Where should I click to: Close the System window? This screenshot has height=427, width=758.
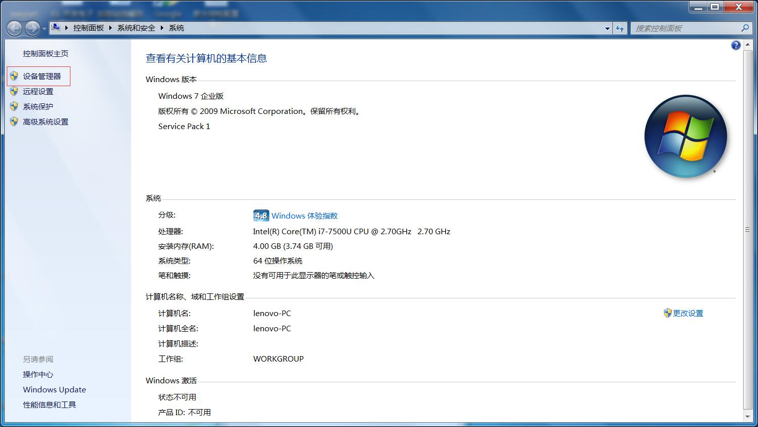pyautogui.click(x=738, y=7)
